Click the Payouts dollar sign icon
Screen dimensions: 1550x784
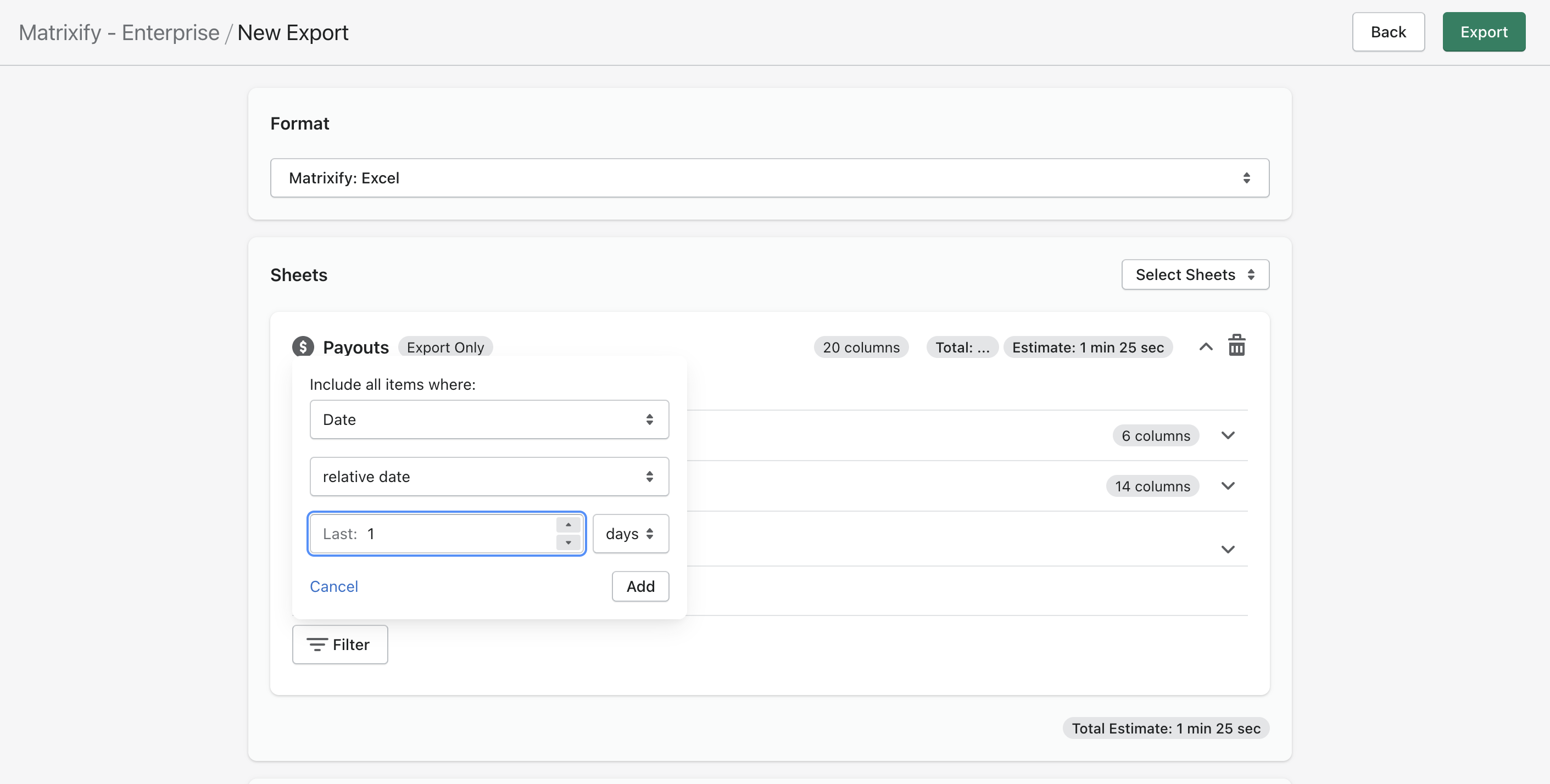coord(303,346)
